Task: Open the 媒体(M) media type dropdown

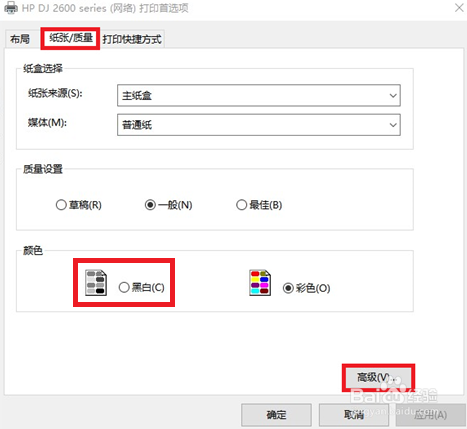Action: tap(259, 125)
